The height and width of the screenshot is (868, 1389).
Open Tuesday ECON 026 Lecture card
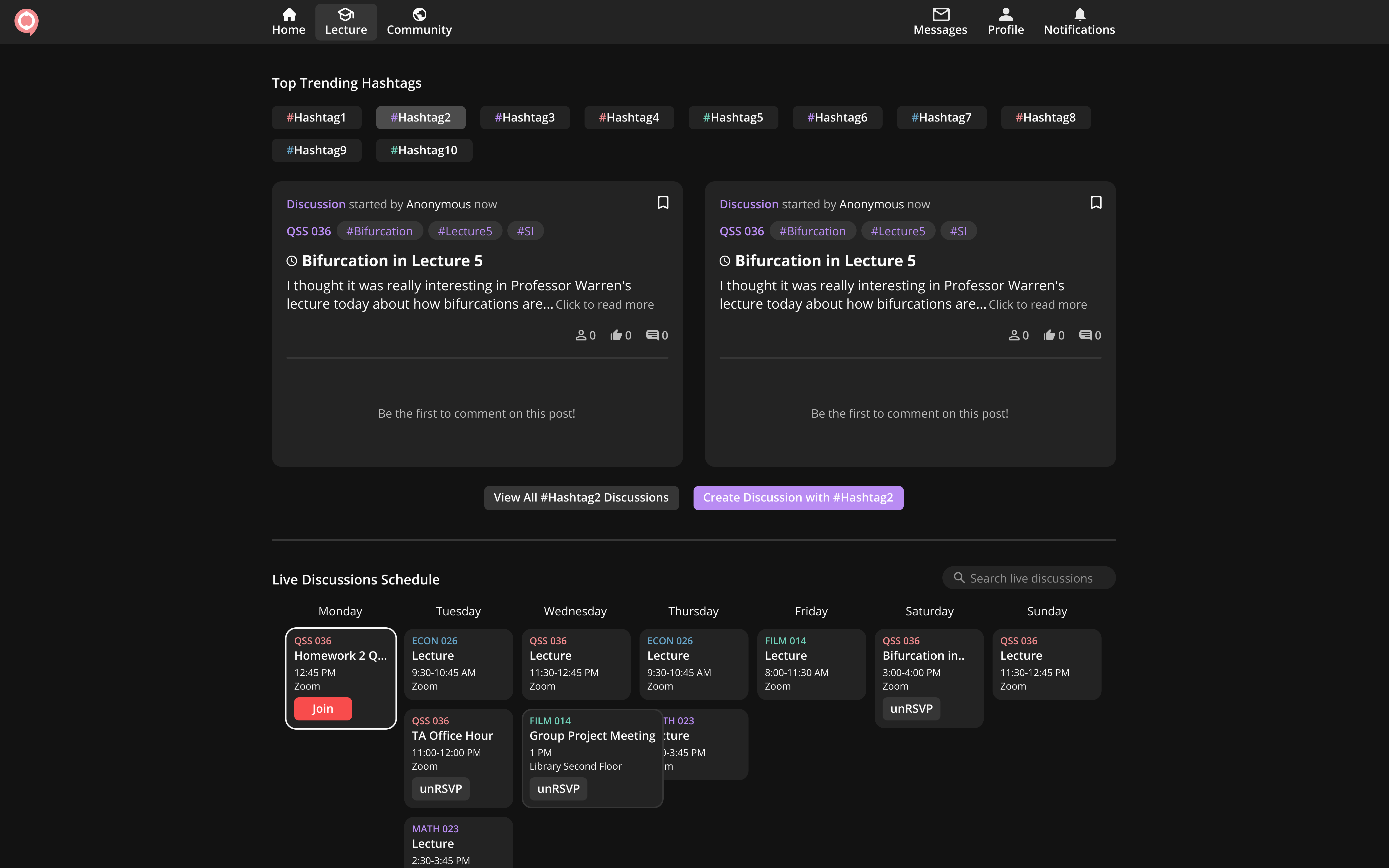459,664
